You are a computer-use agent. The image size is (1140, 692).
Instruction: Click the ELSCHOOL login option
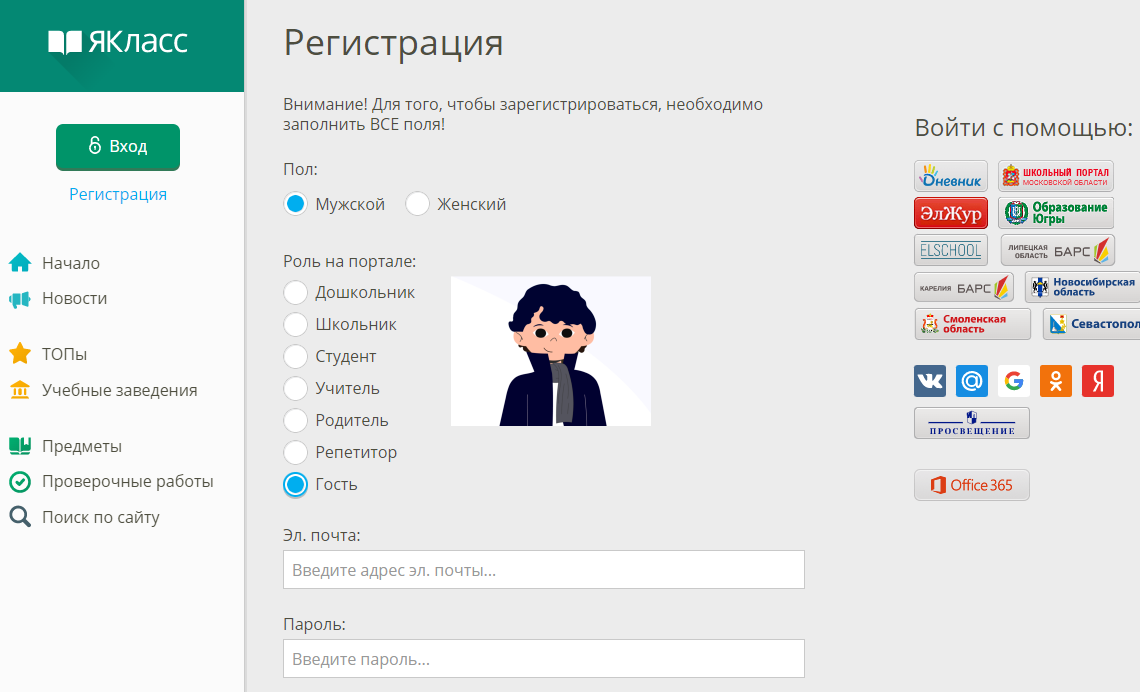(950, 249)
